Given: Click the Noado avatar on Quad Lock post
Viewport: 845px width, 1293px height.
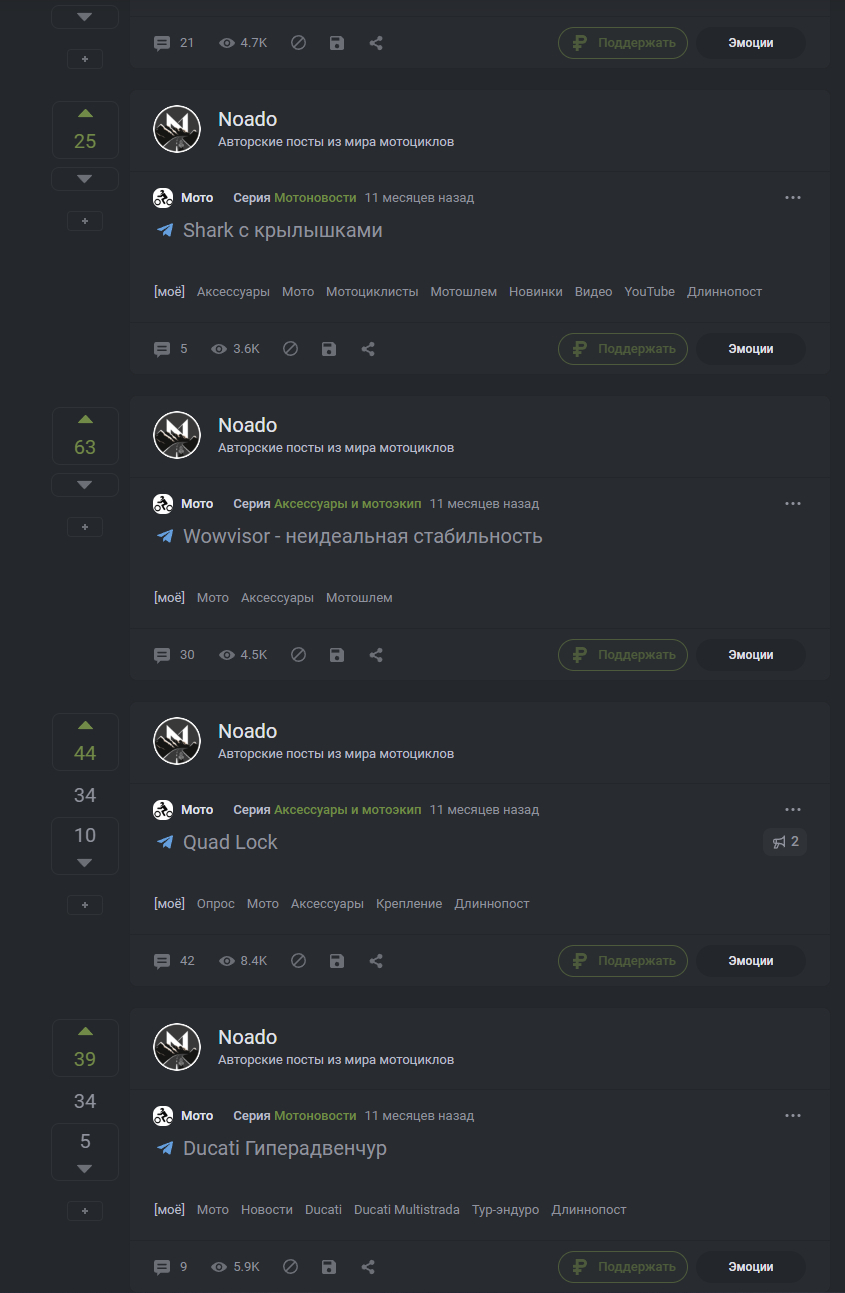Looking at the screenshot, I should [x=177, y=741].
